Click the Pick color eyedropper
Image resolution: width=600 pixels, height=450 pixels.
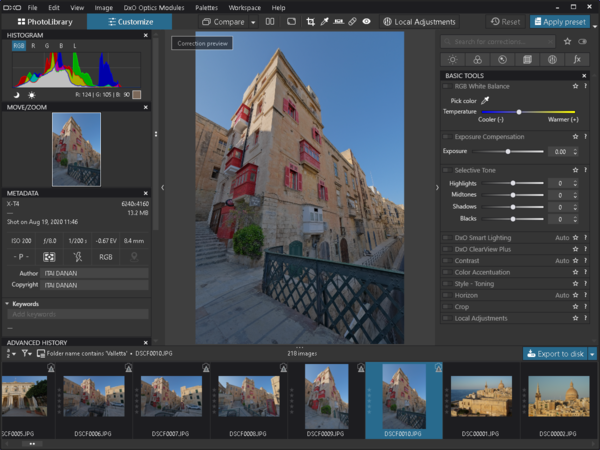pyautogui.click(x=486, y=101)
